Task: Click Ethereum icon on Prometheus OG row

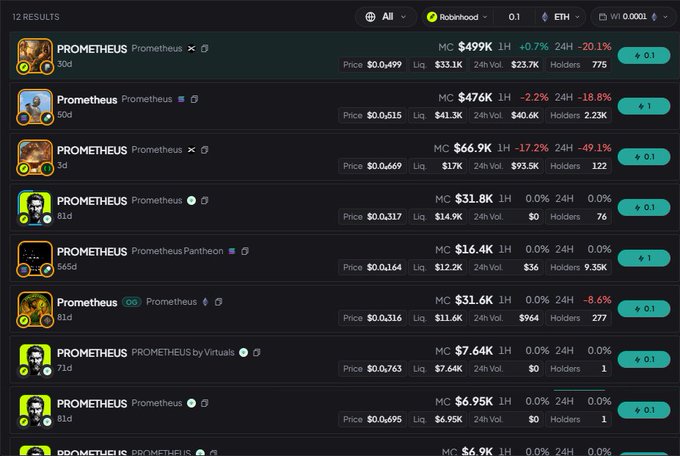Action: 206,302
